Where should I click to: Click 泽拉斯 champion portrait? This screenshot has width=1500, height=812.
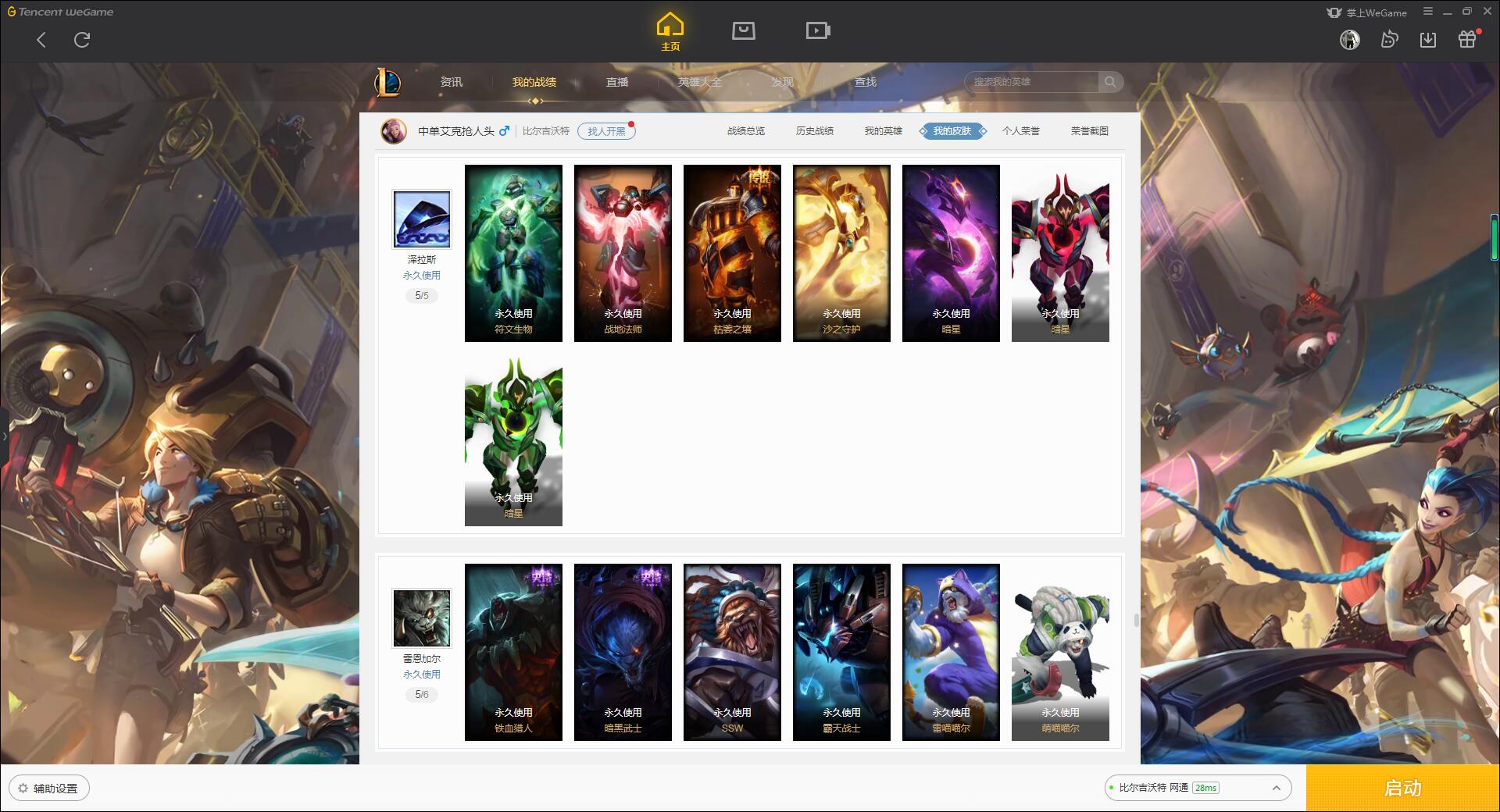(422, 219)
